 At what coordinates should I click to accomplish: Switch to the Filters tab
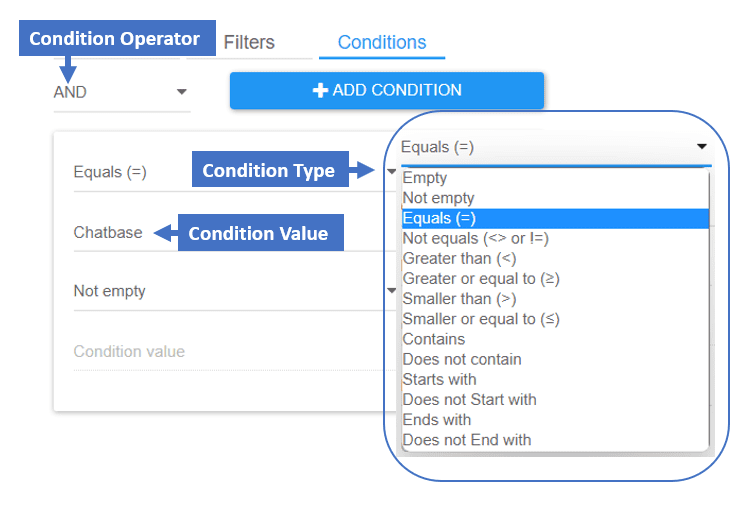(x=249, y=42)
